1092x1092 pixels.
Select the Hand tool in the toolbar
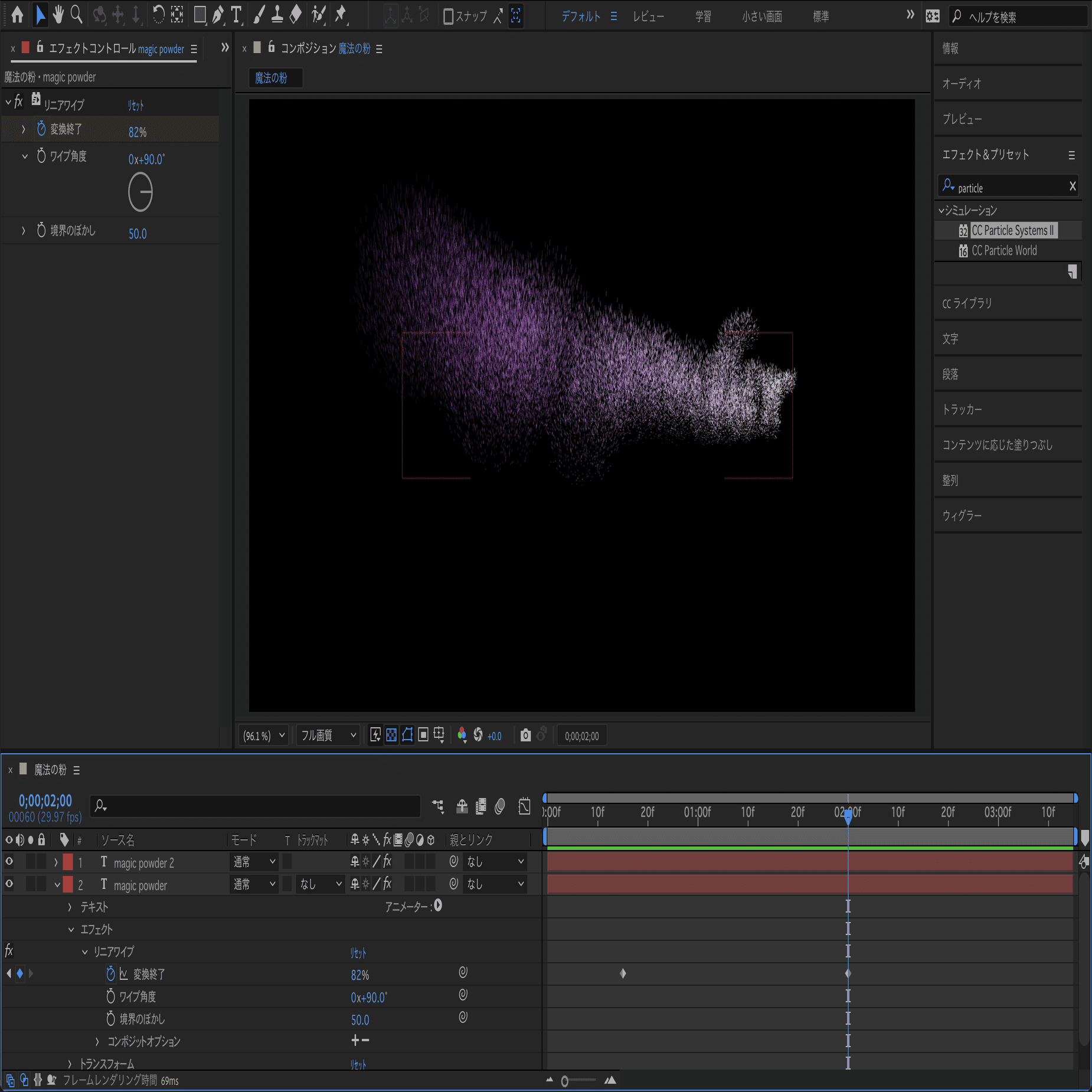(x=58, y=15)
